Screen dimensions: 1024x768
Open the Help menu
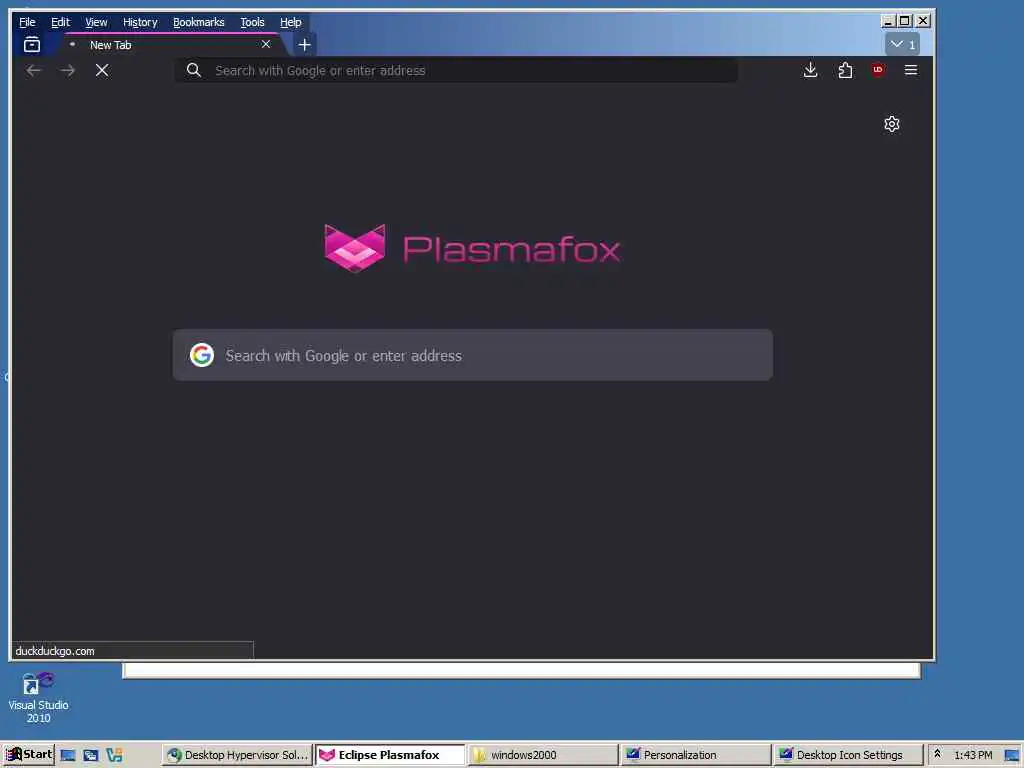pyautogui.click(x=291, y=22)
